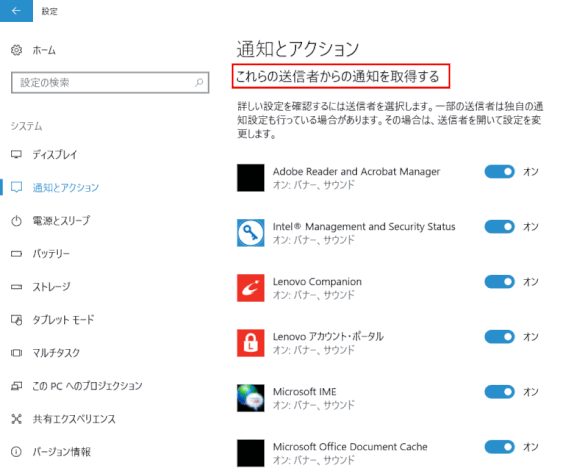Click the Battery sidebar icon
This screenshot has width=588, height=468.
[x=16, y=254]
